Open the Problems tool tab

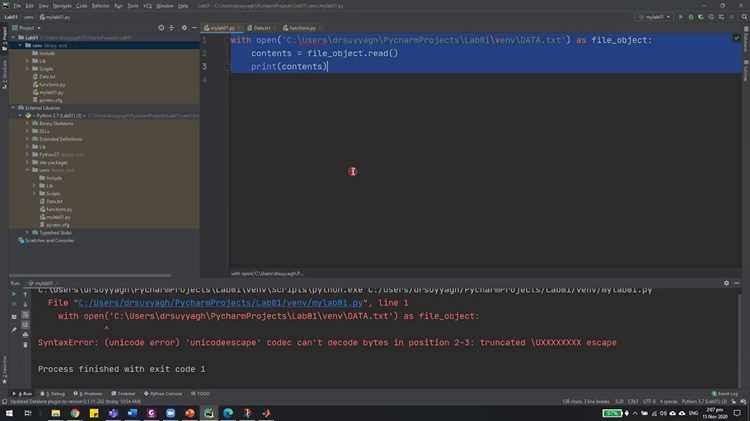coord(88,394)
